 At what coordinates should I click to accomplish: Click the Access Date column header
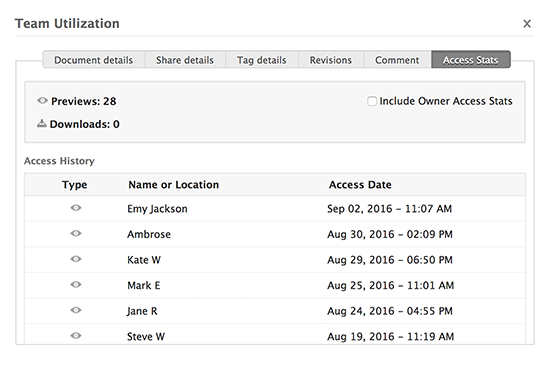(360, 185)
